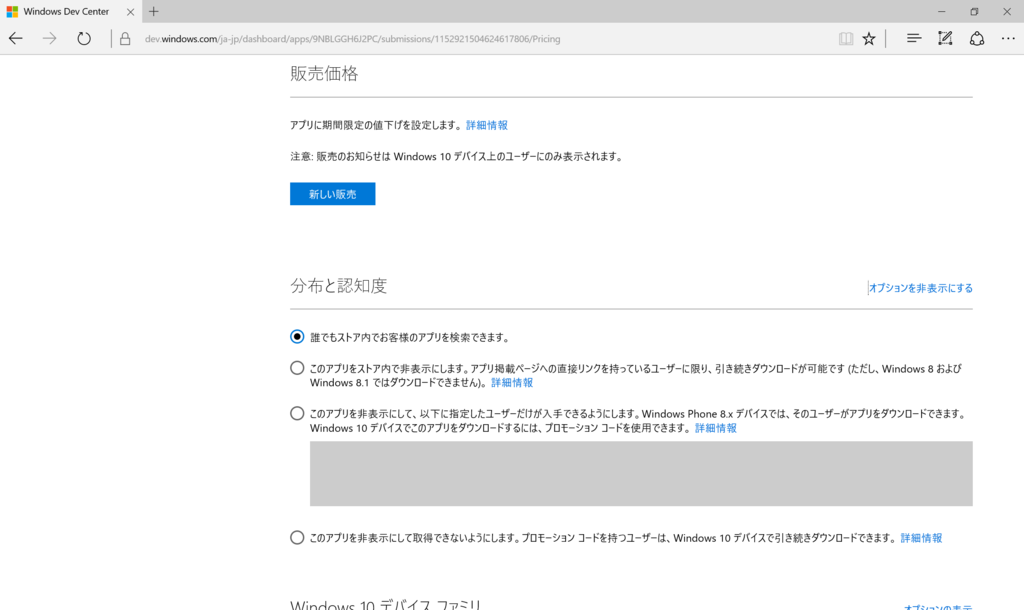Open 詳細情報 link under 販売価格
Viewport: 1024px width, 610px height.
pyautogui.click(x=487, y=125)
